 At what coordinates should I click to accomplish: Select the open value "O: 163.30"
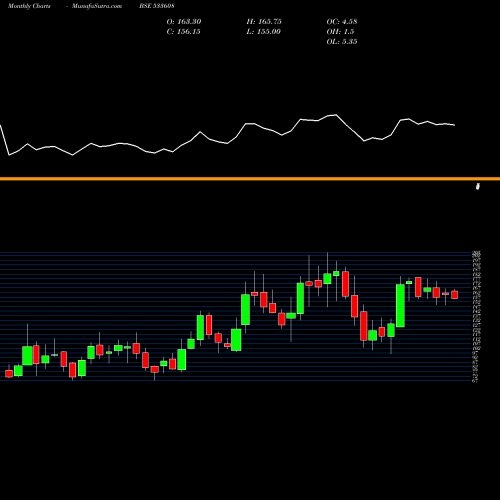tap(184, 22)
